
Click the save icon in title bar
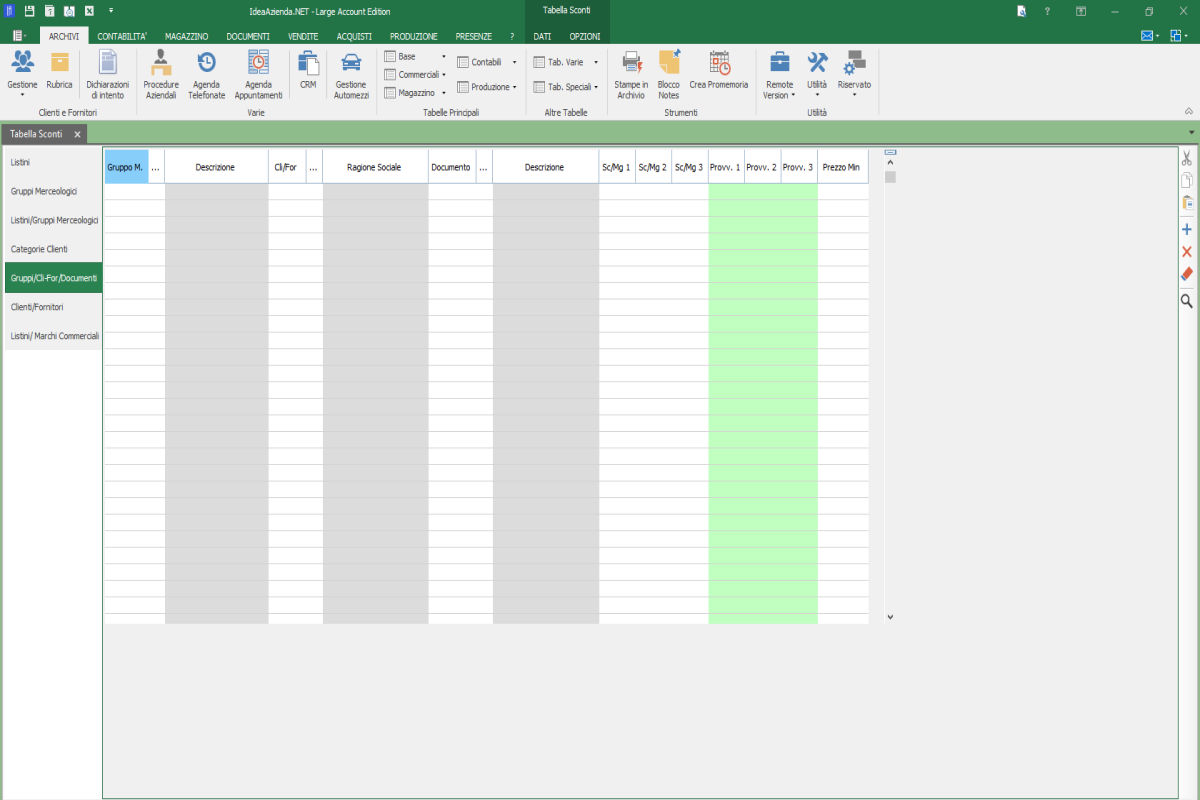(29, 11)
